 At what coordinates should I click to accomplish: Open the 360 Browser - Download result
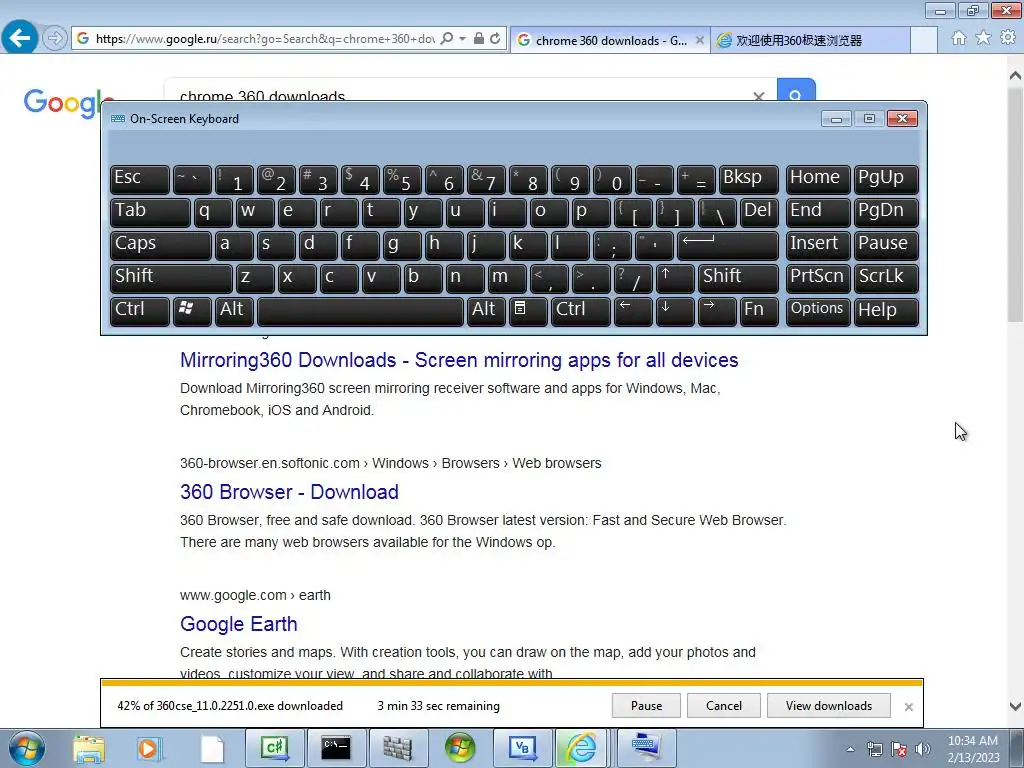289,492
